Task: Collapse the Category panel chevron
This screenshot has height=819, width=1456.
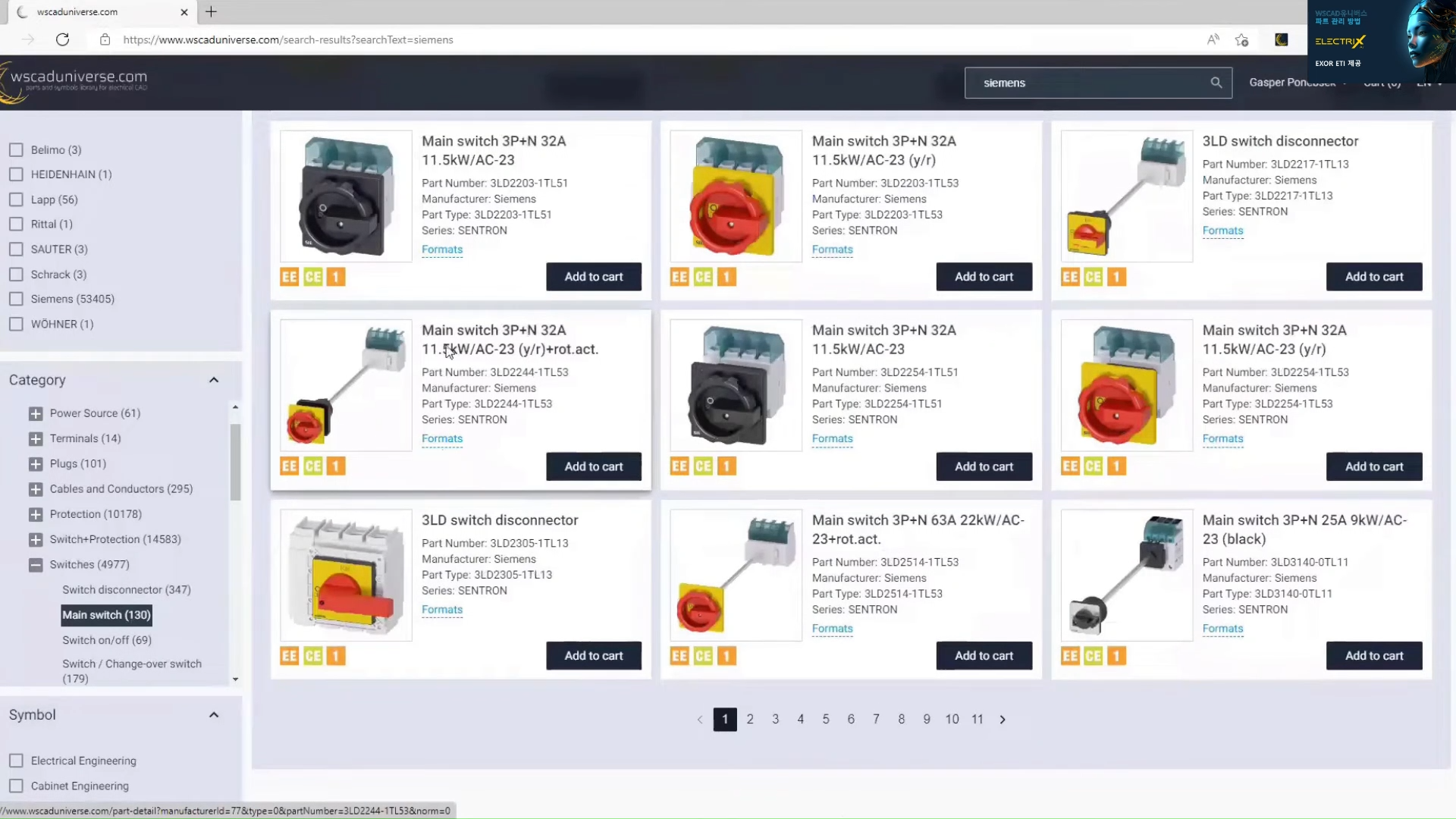Action: (214, 380)
